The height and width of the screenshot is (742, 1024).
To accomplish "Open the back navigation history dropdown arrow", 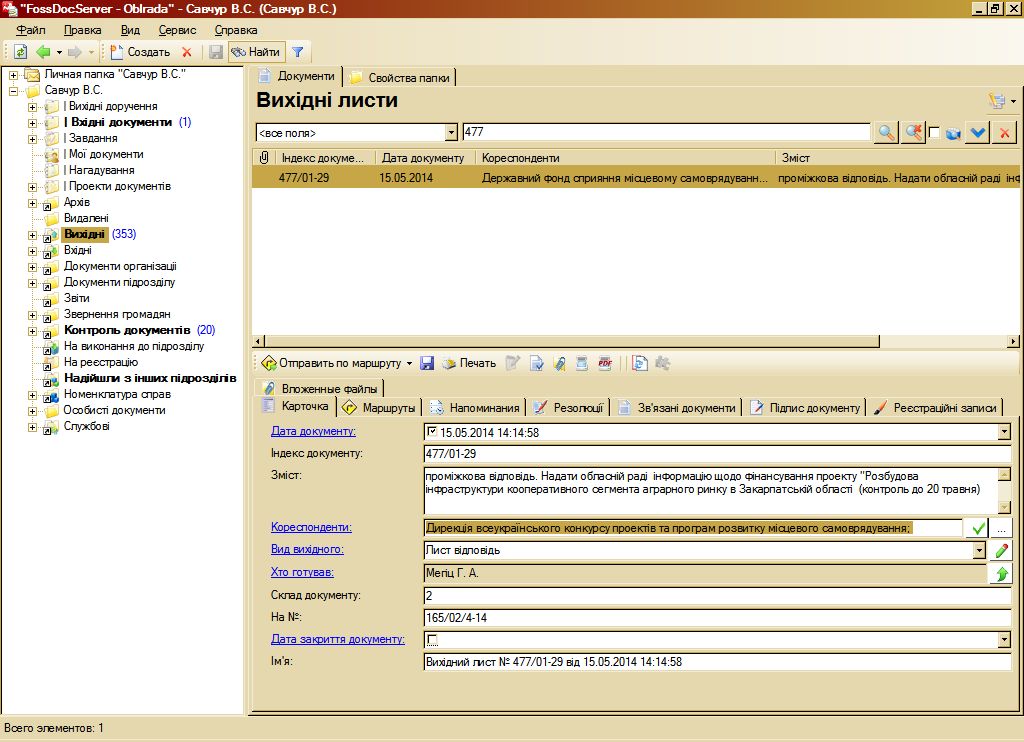I will tap(59, 52).
